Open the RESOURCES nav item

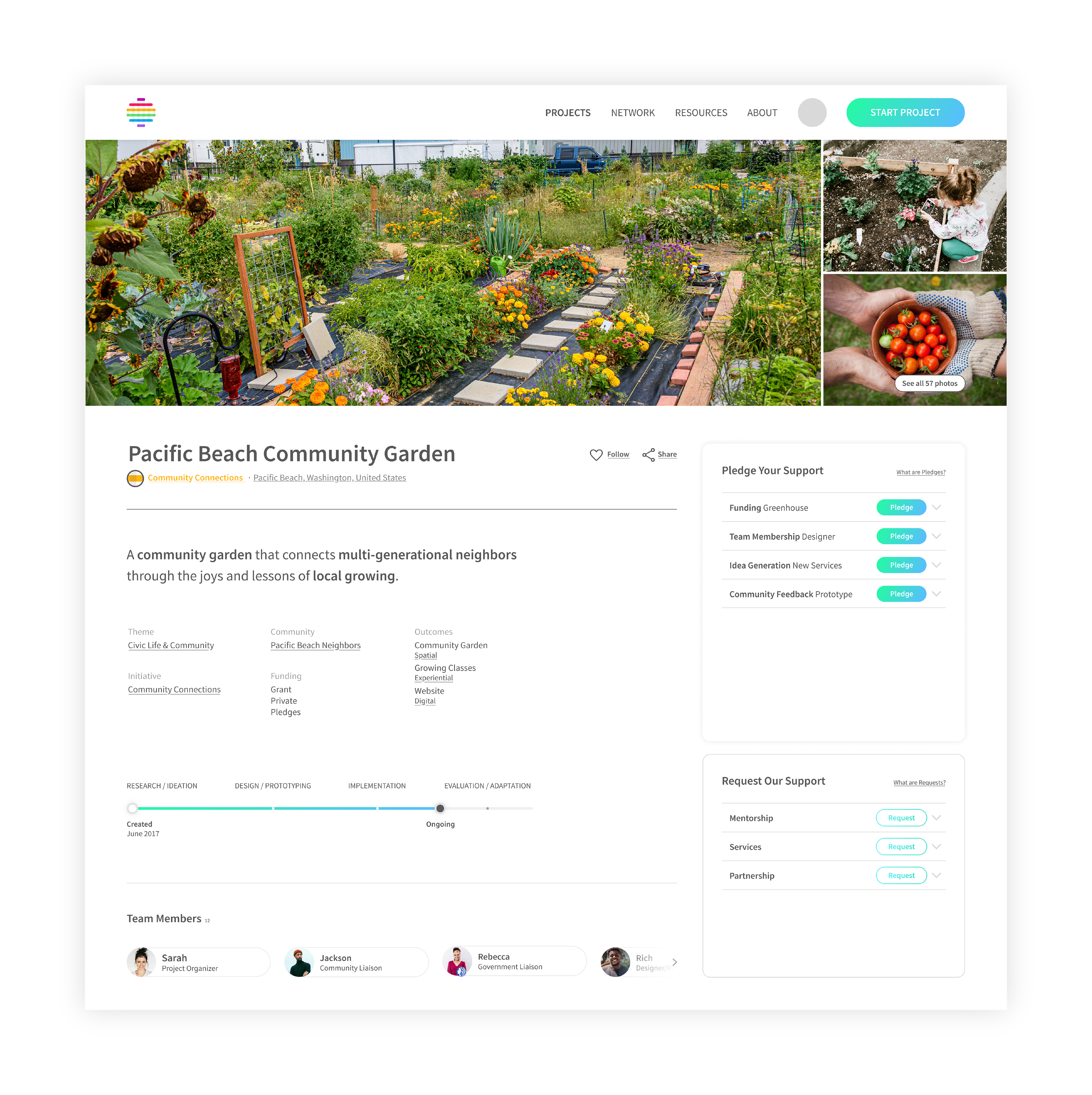click(x=700, y=113)
